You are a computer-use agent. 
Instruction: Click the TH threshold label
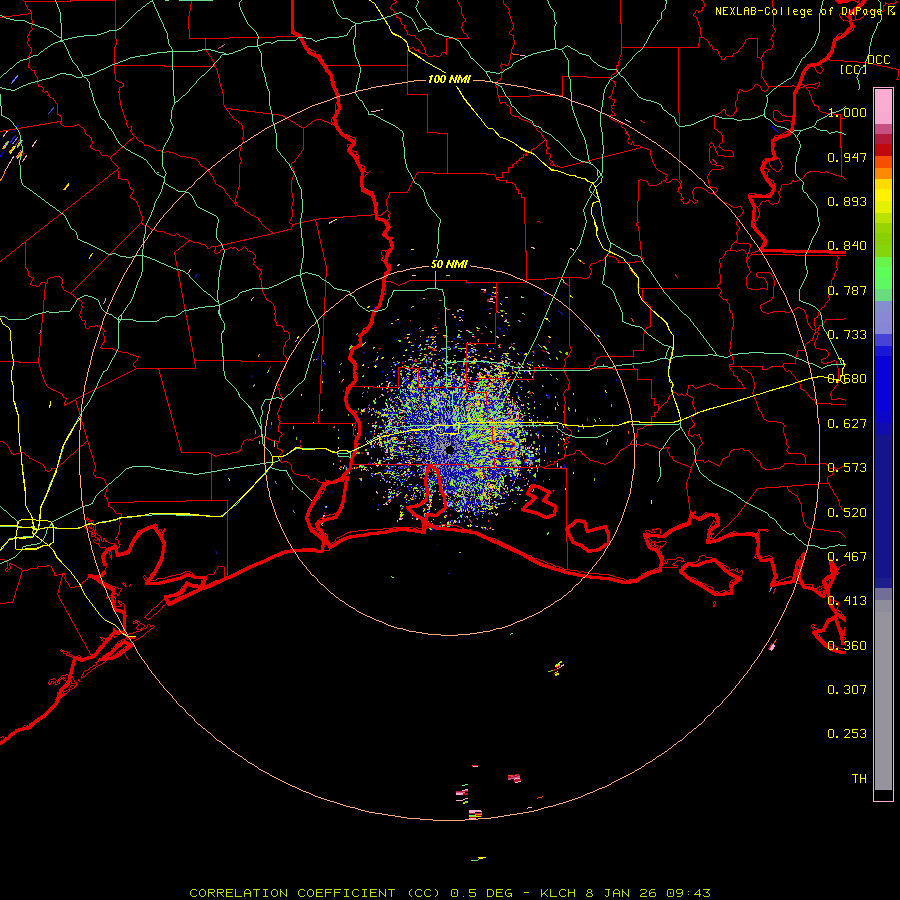tap(859, 779)
